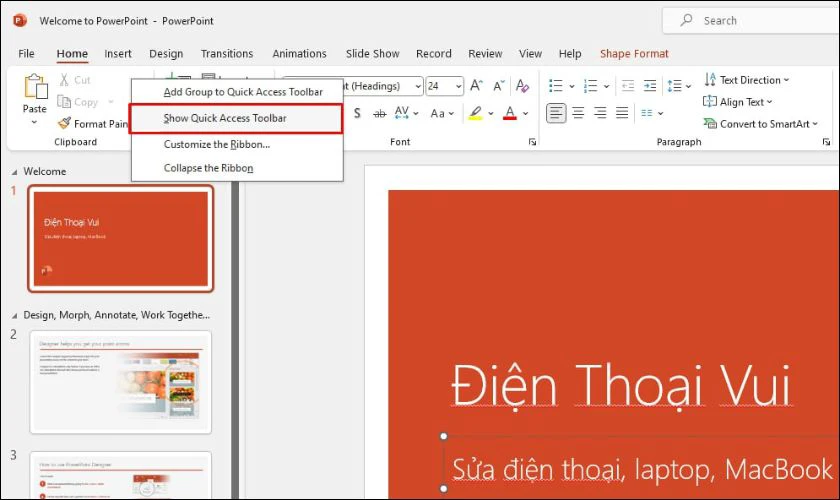Click the line spacing icon
This screenshot has height=500, width=840.
[x=674, y=86]
